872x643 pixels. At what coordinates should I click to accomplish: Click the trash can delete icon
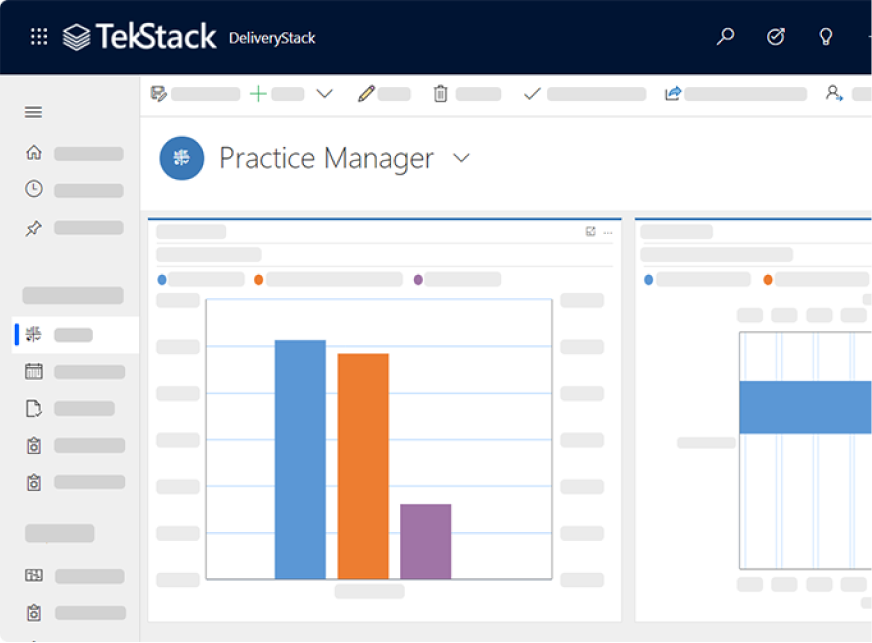point(440,93)
